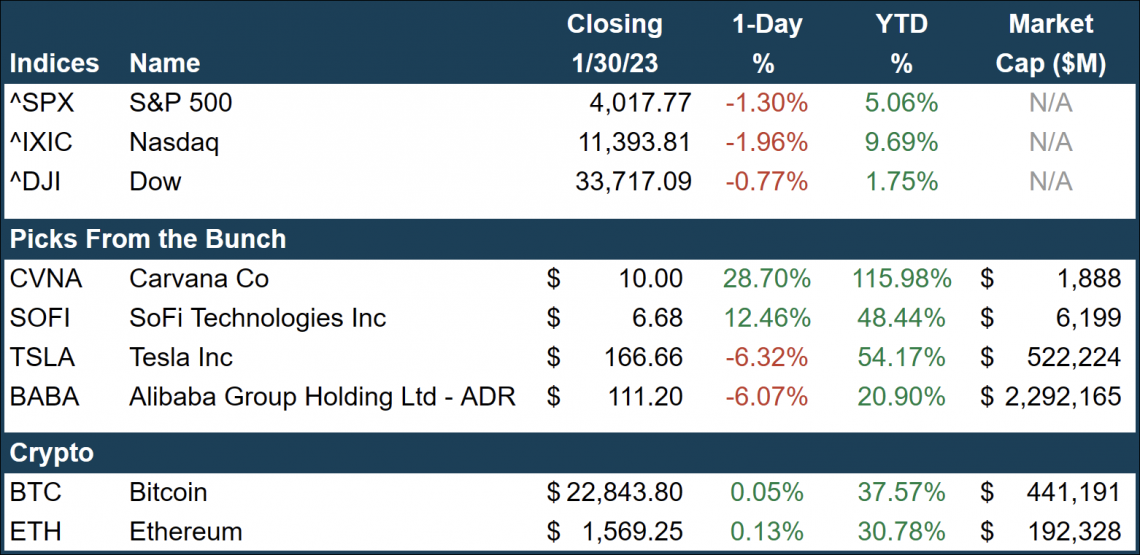Viewport: 1140px width, 555px height.
Task: Select the BTC ticker cell
Action: coord(35,492)
